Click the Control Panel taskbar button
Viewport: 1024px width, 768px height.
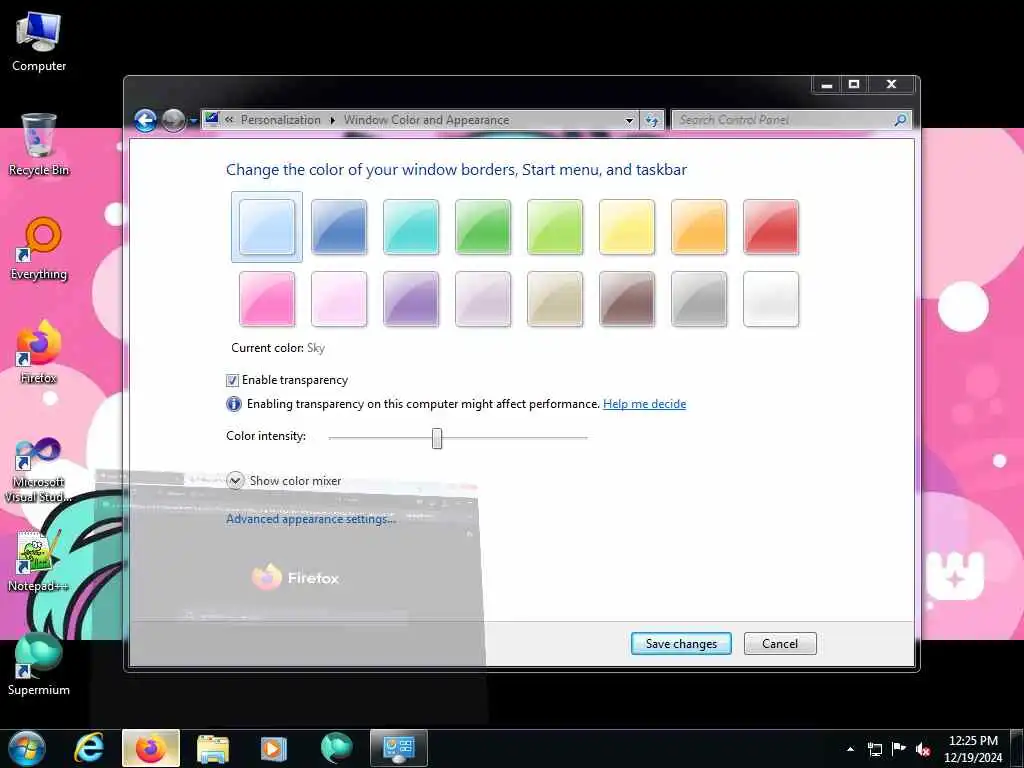tap(398, 748)
